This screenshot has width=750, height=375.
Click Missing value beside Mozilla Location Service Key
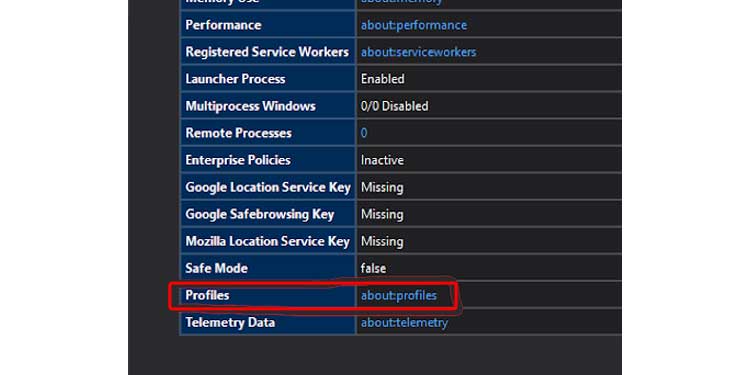[x=382, y=242]
